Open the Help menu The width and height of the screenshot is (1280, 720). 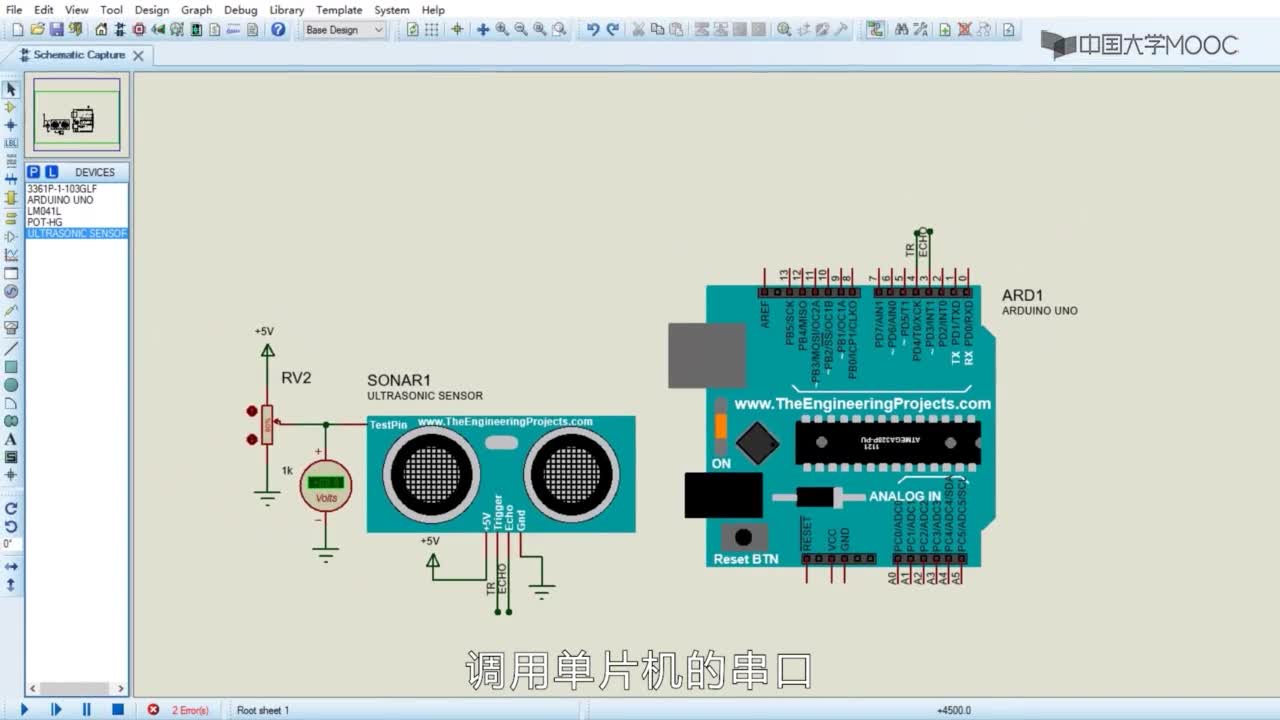click(433, 10)
